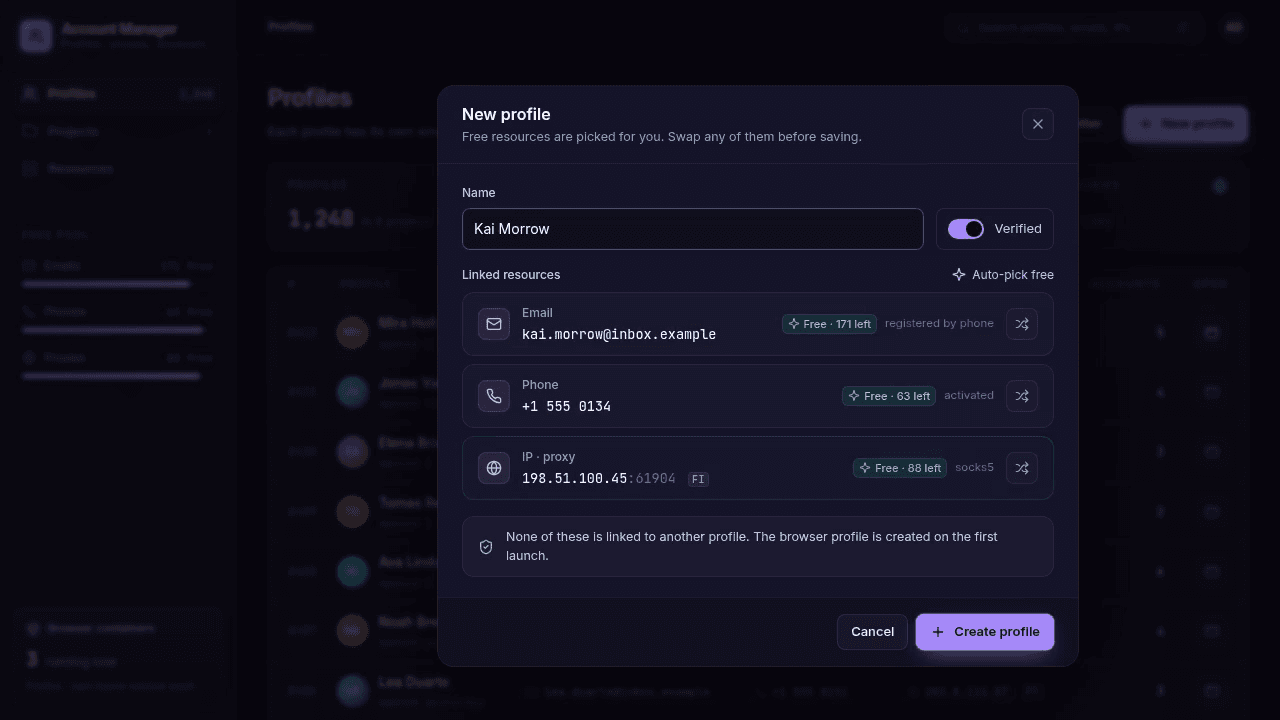Click the "Free · 171 left" badge
This screenshot has height=720, width=1280.
829,324
